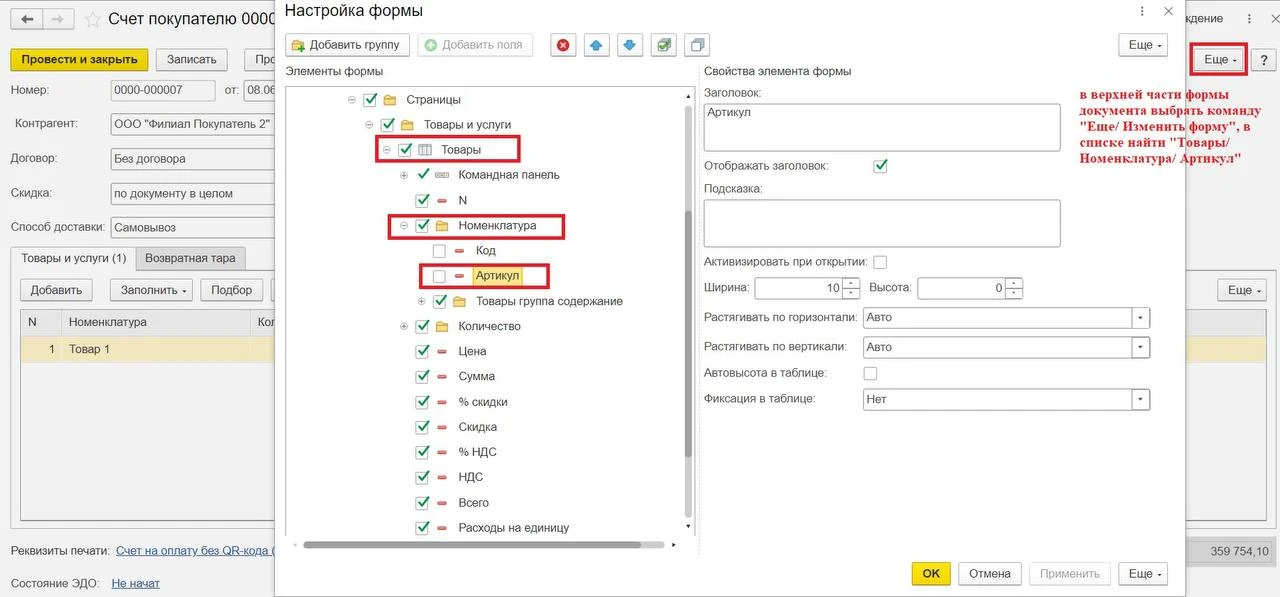
Task: Toggle the Товары и услуги checkbox in tree
Action: pyautogui.click(x=388, y=125)
